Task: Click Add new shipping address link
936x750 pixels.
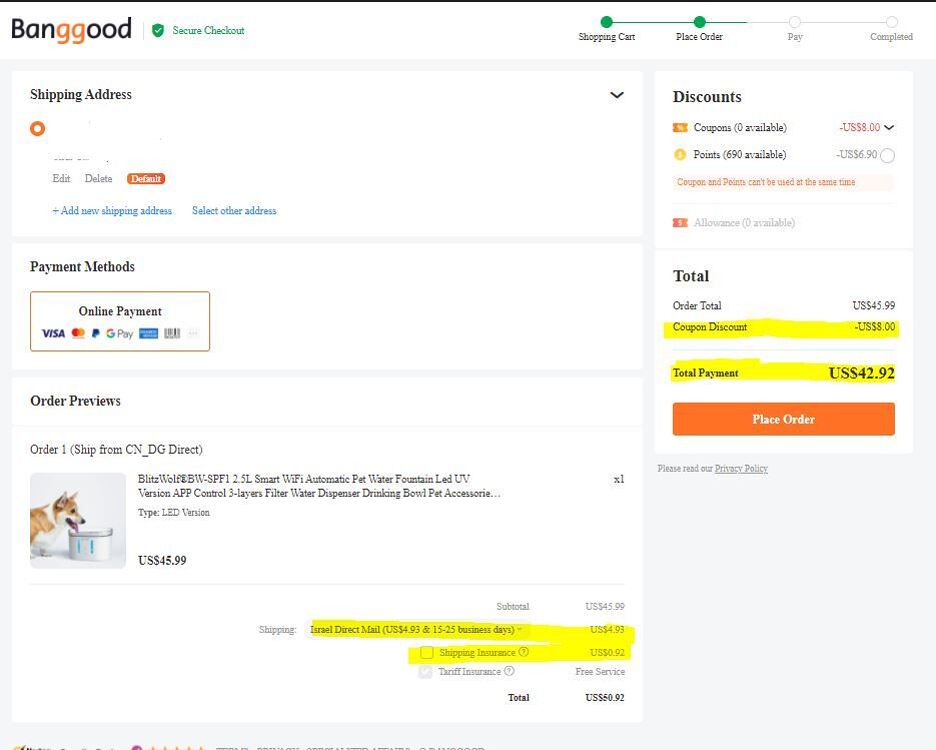Action: coord(112,210)
